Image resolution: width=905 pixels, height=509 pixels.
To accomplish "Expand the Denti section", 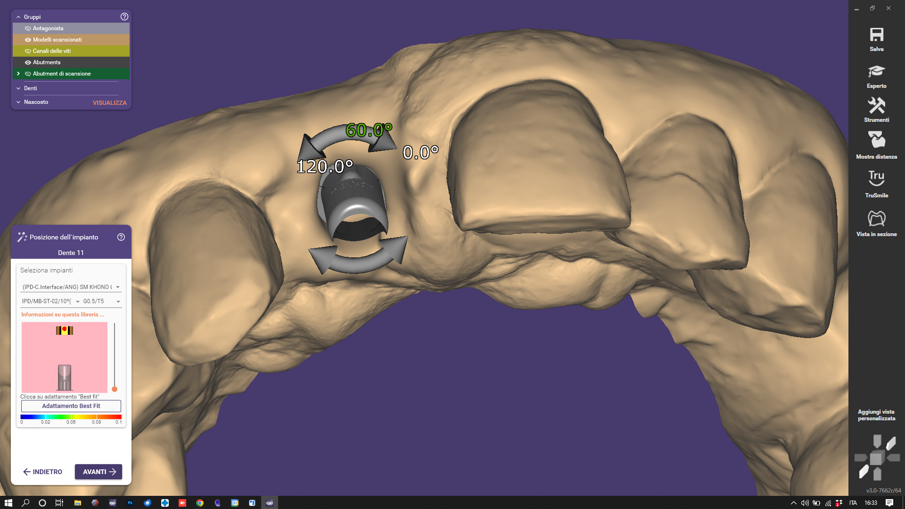I will pyautogui.click(x=18, y=88).
